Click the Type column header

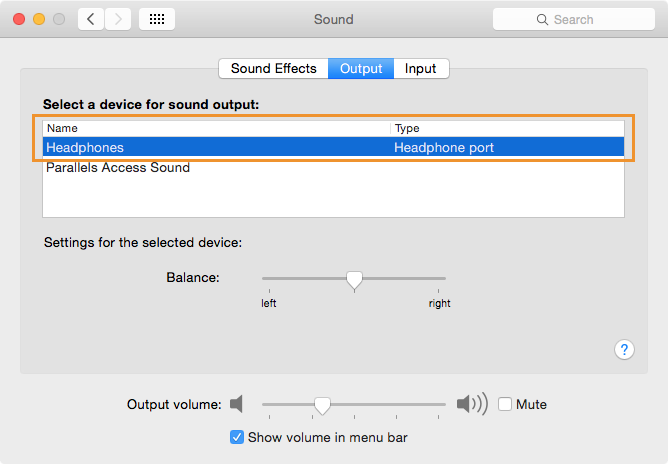pyautogui.click(x=507, y=128)
